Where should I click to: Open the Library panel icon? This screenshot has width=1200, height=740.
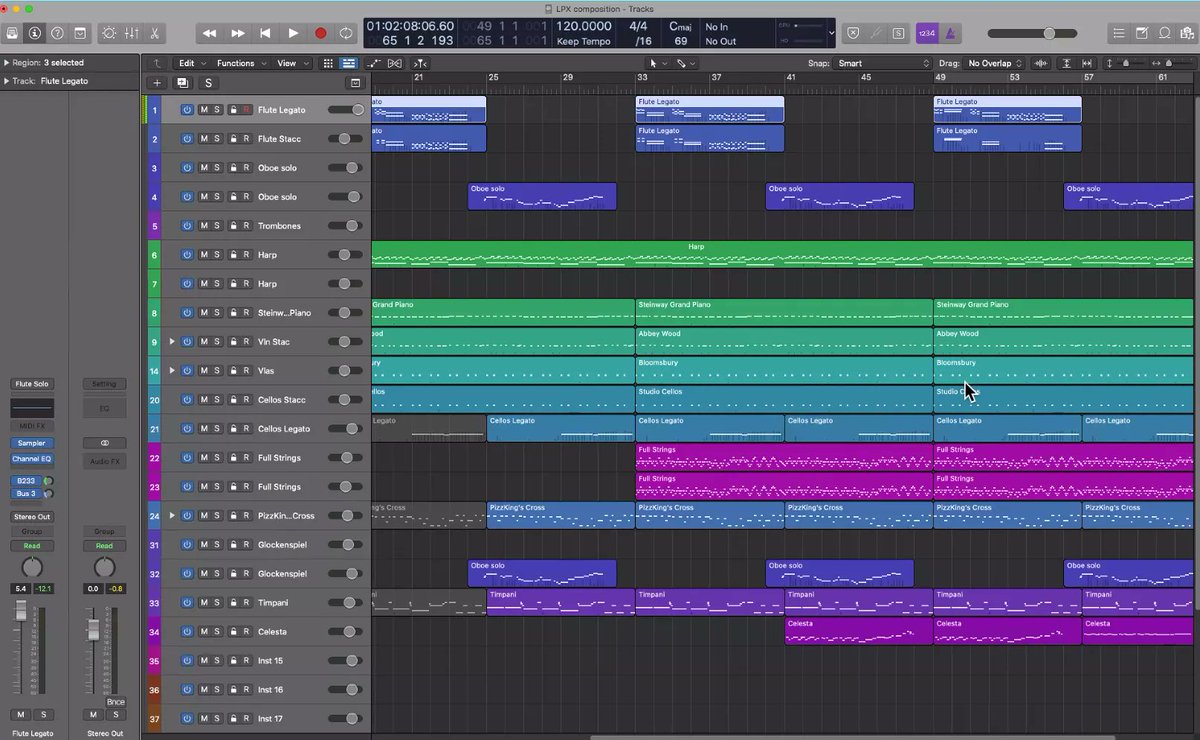(x=12, y=33)
